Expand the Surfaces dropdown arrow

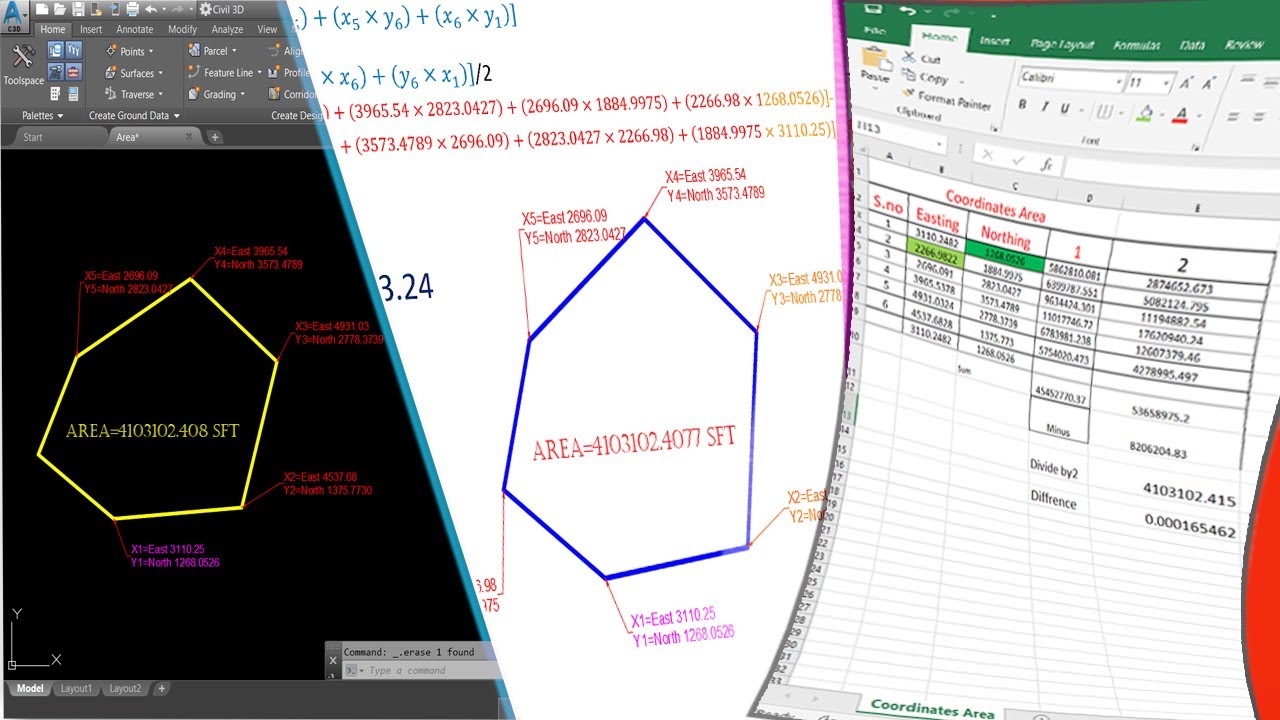160,73
